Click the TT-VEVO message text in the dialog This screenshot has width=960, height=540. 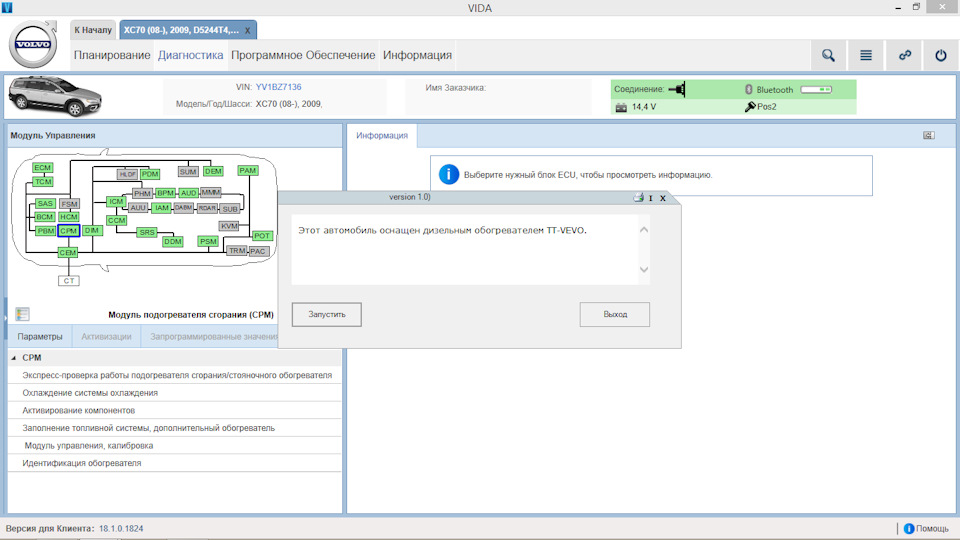pyautogui.click(x=442, y=230)
